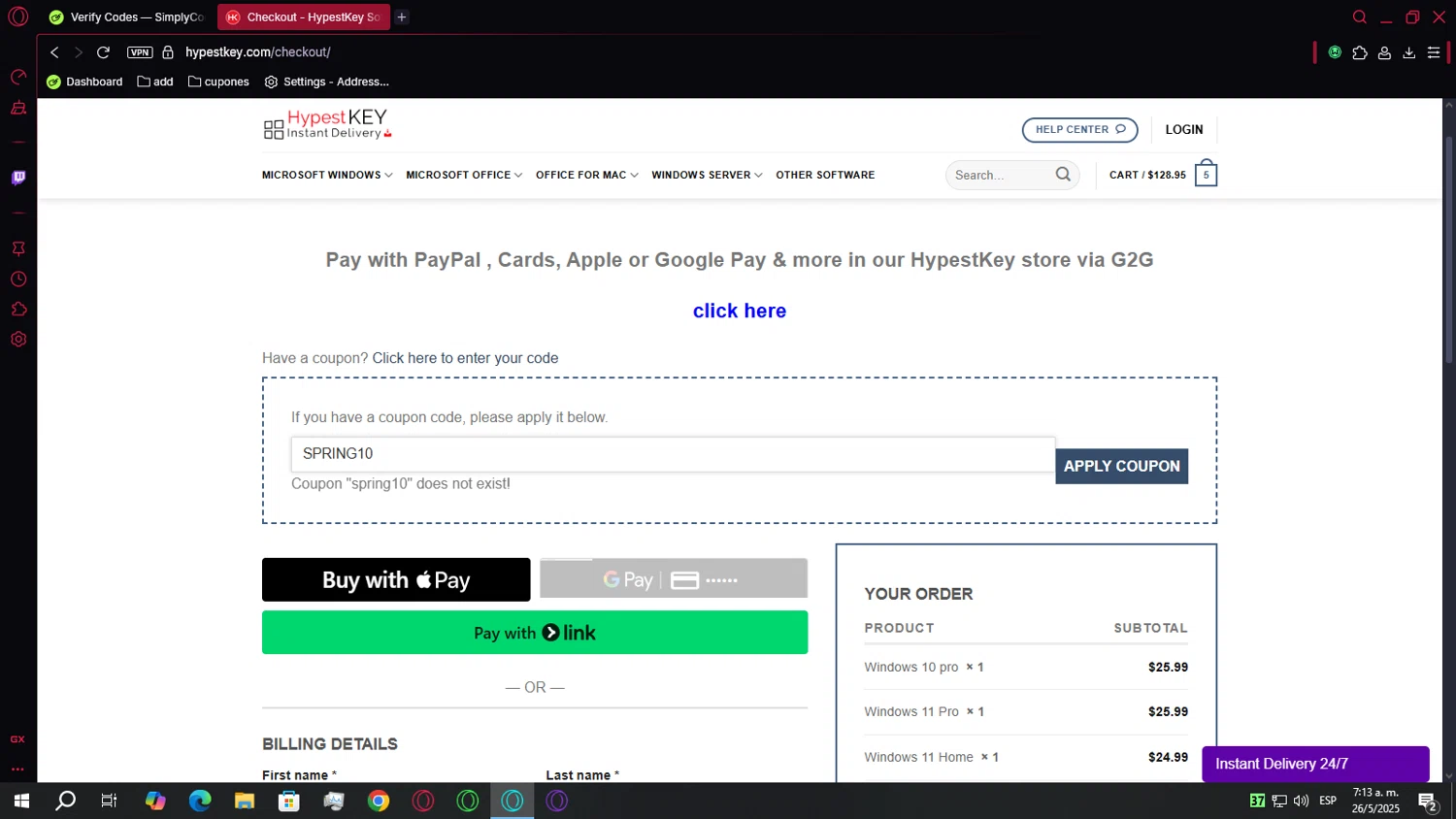
Task: Expand Windows Server menu
Action: [707, 175]
